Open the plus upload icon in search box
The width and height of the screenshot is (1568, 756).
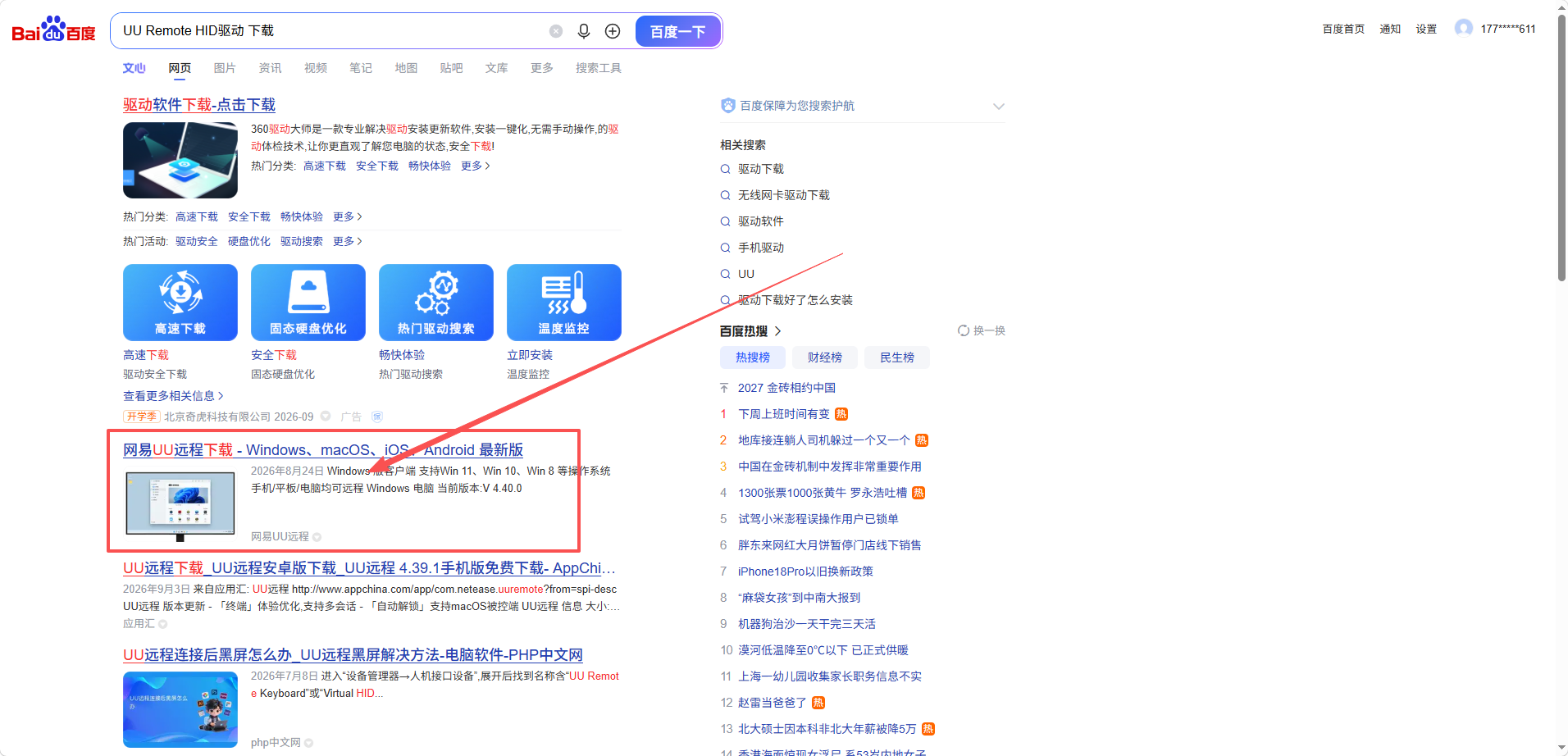tap(613, 31)
